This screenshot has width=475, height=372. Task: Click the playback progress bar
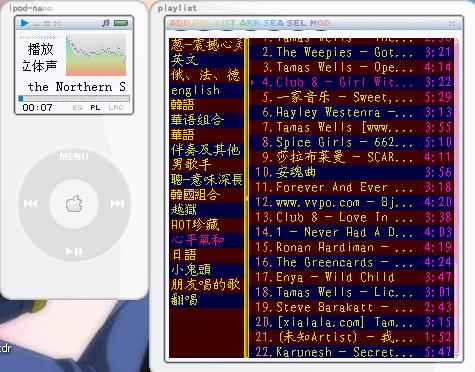pyautogui.click(x=74, y=98)
